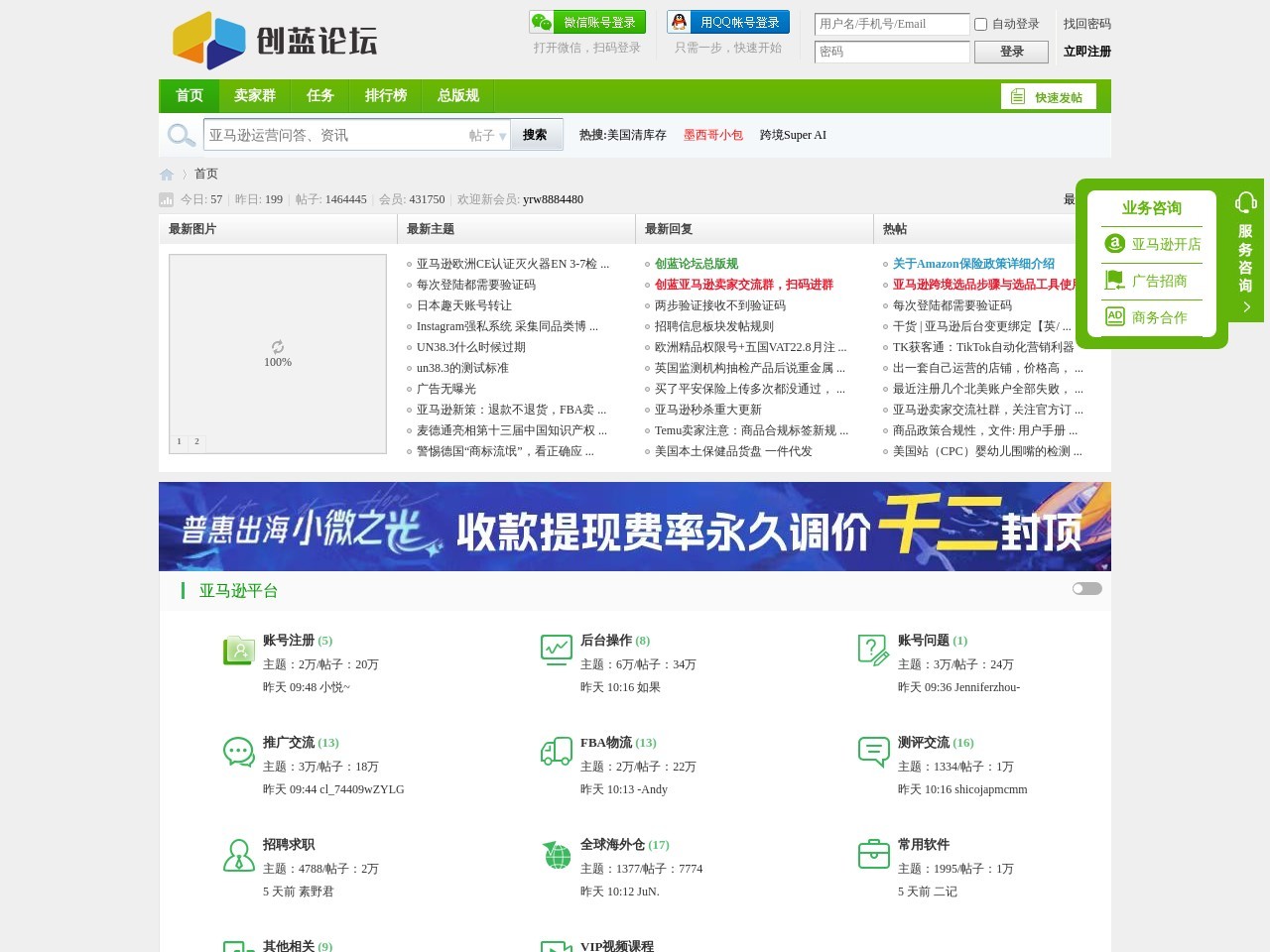1270x952 pixels.
Task: Open the 帖子 search type dropdown
Action: click(x=488, y=136)
